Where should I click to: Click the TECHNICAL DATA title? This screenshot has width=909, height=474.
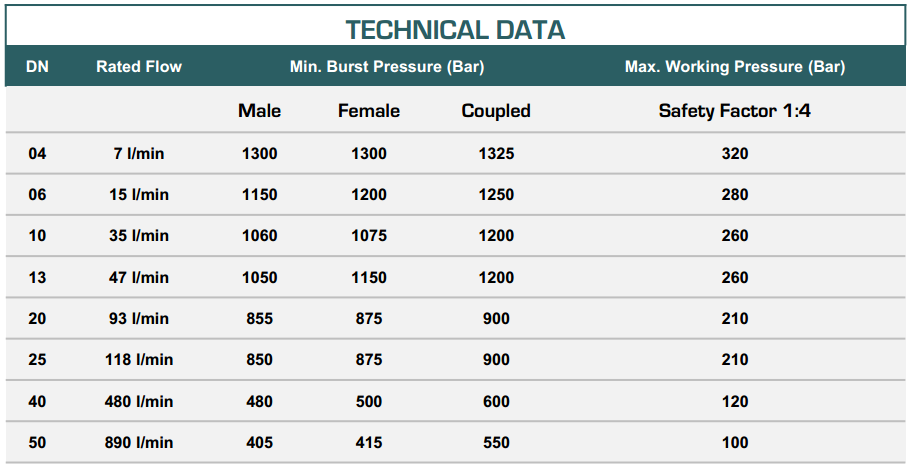coord(455,29)
